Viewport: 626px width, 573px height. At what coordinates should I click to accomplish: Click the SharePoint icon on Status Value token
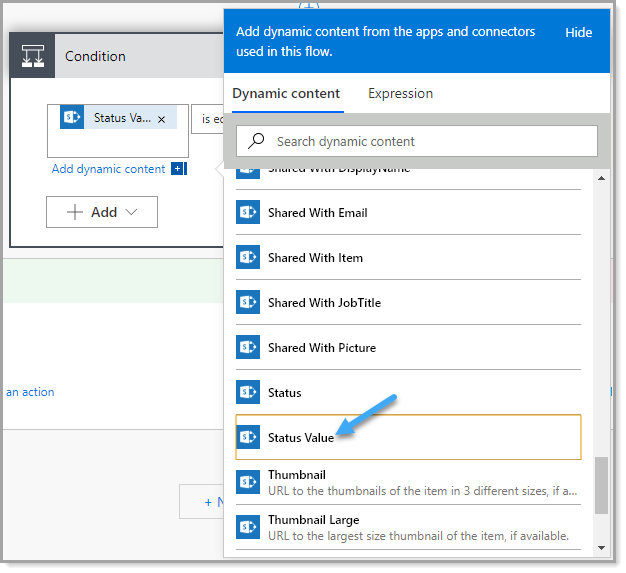72,117
